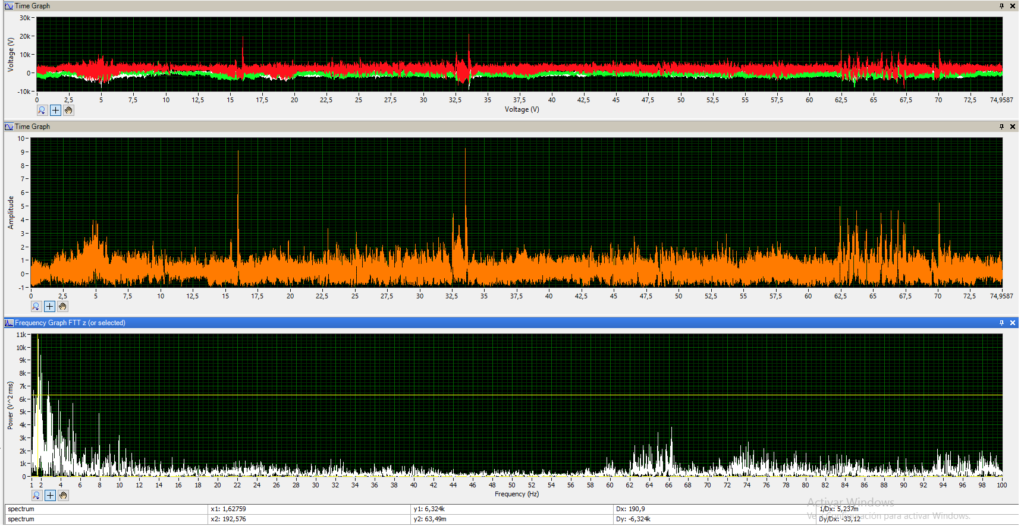Viewport: 1024px width, 529px height.
Task: Click the Frequency Graph panel title icon
Action: (x=9, y=323)
